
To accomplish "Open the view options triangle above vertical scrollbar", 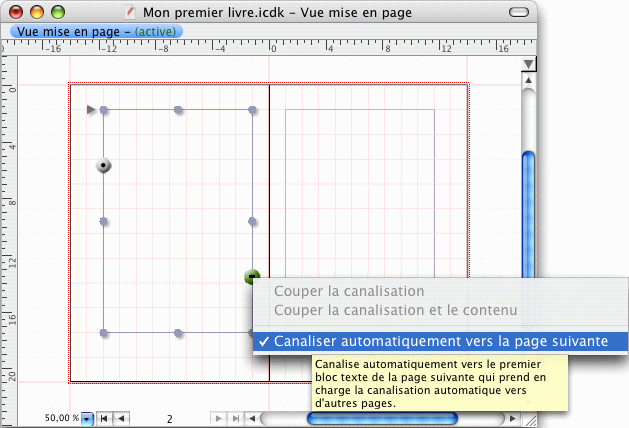I will point(529,64).
